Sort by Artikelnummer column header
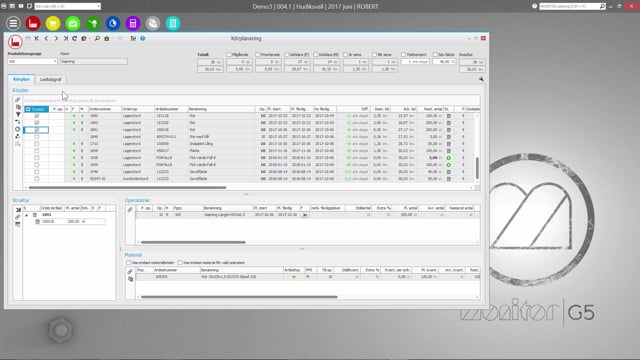The image size is (640, 360). [x=171, y=109]
